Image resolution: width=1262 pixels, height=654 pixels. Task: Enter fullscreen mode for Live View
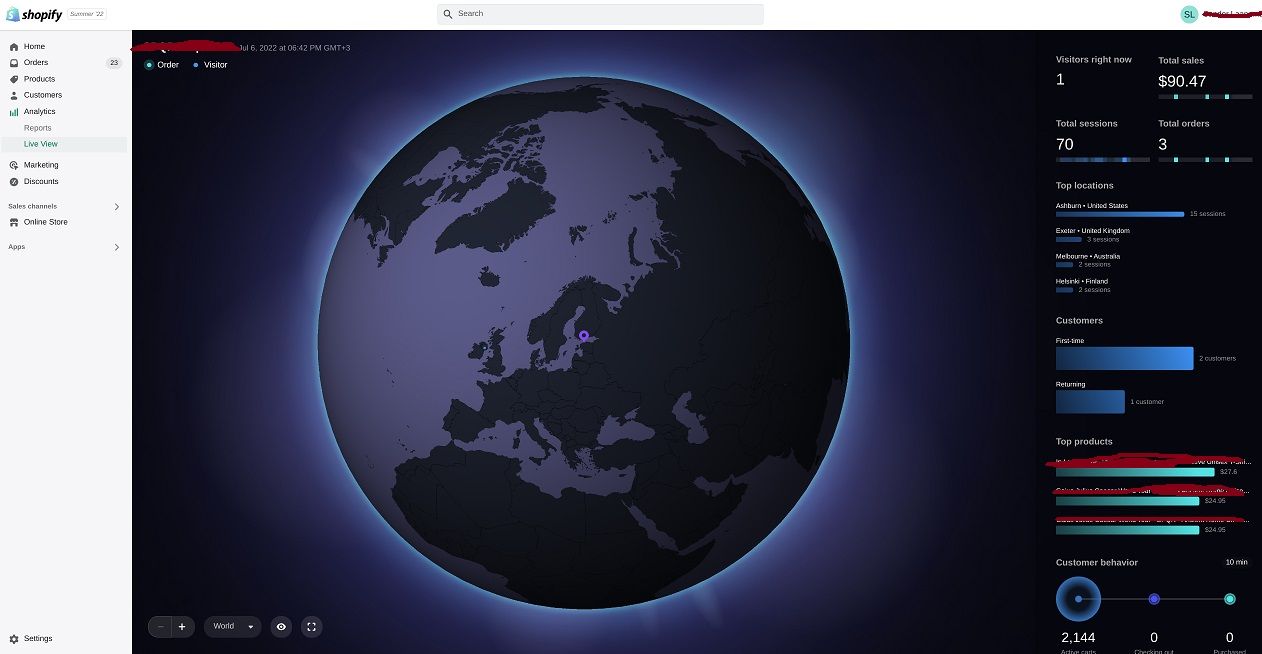click(312, 627)
